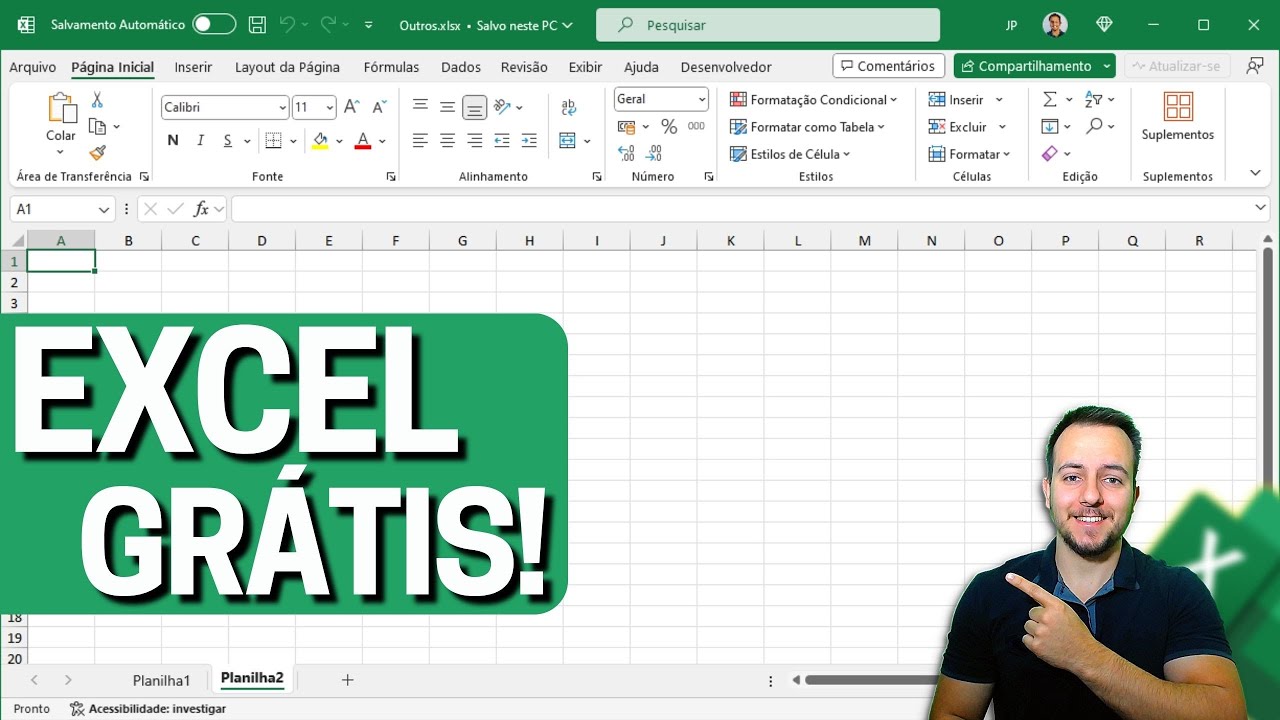Decrease indent
This screenshot has height=720, width=1280.
click(x=502, y=141)
